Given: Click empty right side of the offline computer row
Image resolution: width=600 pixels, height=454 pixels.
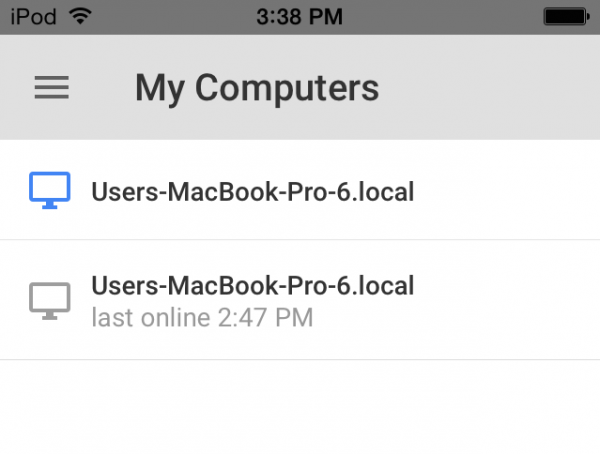Looking at the screenshot, I should click(x=510, y=300).
